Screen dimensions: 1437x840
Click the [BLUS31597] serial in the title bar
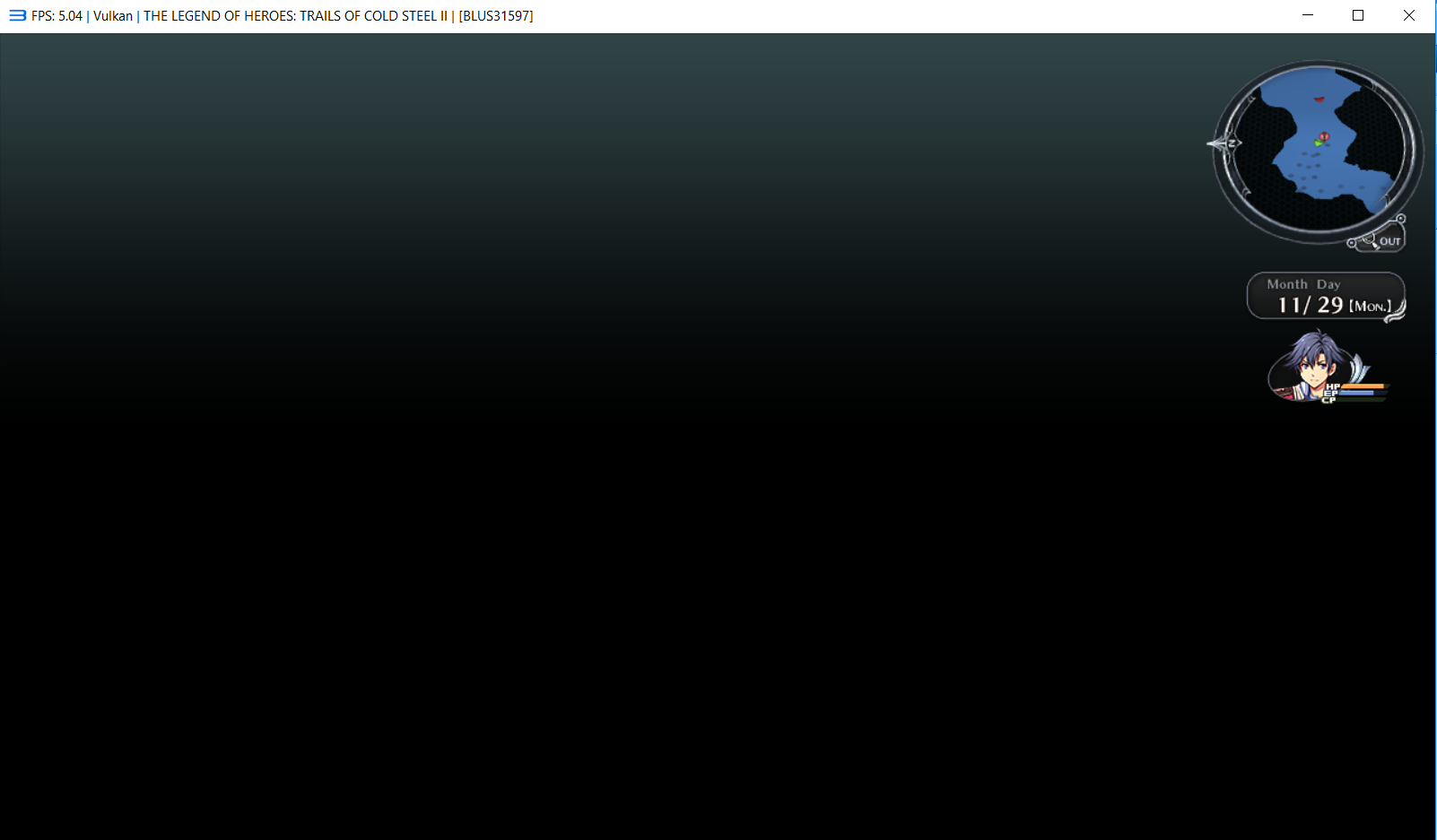coord(496,16)
